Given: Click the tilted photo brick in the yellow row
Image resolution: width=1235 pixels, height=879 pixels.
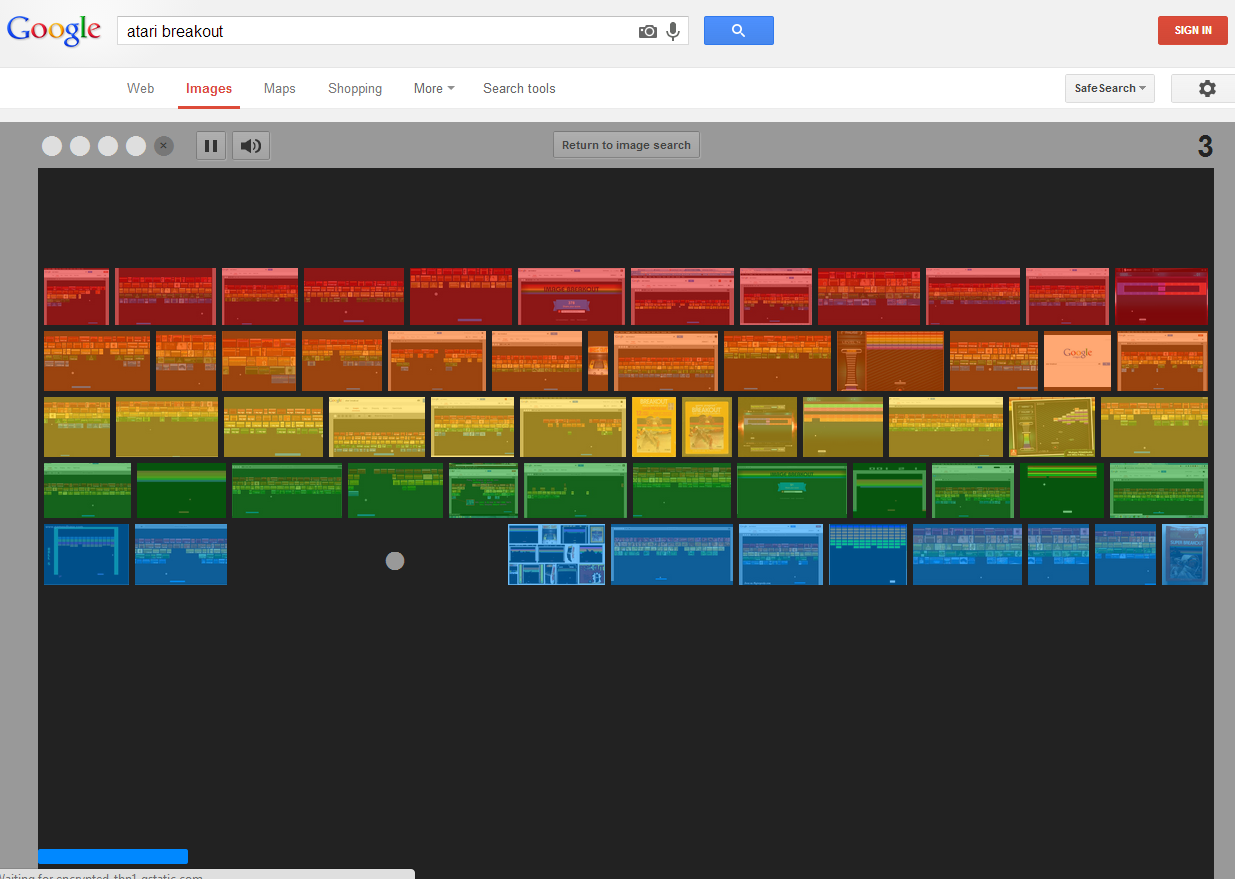Looking at the screenshot, I should pyautogui.click(x=1052, y=427).
